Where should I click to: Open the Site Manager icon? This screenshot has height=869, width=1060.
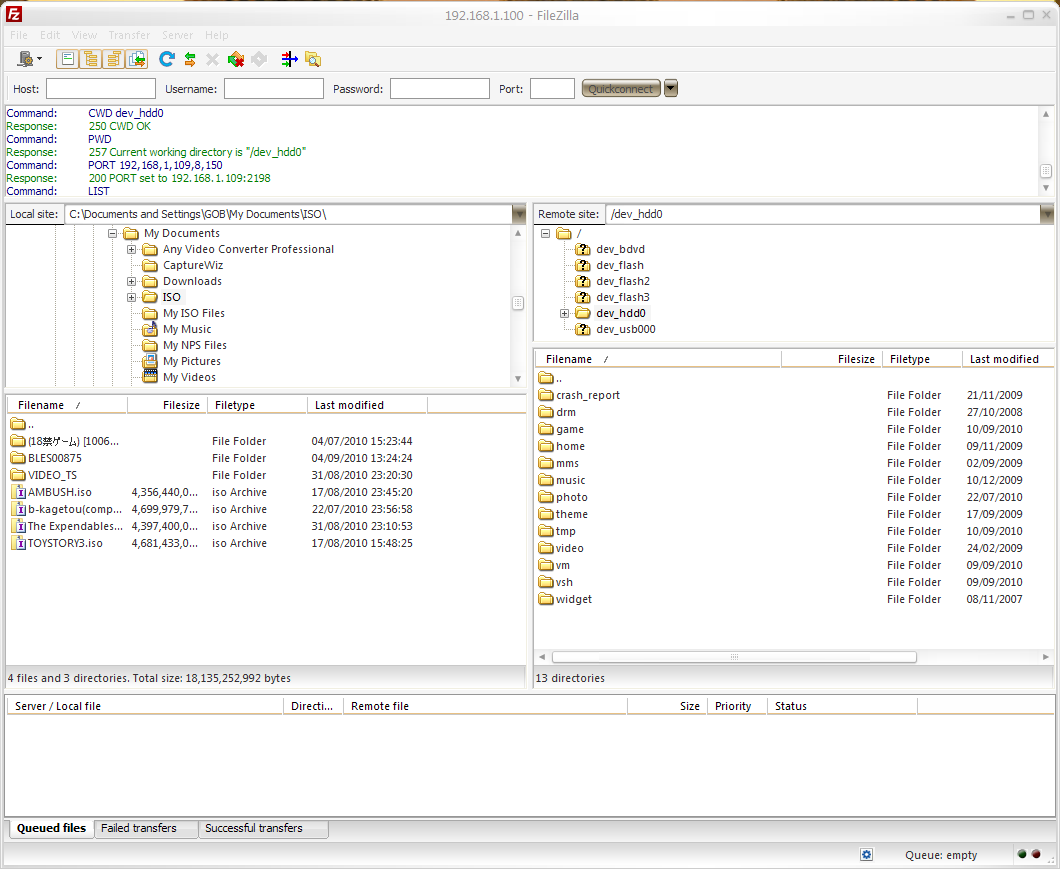click(26, 59)
